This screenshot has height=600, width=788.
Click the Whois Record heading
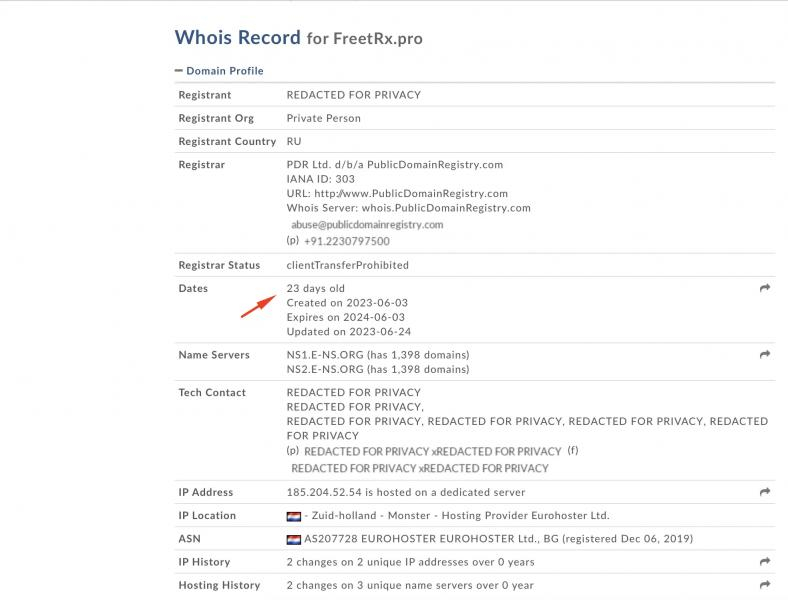(x=238, y=38)
